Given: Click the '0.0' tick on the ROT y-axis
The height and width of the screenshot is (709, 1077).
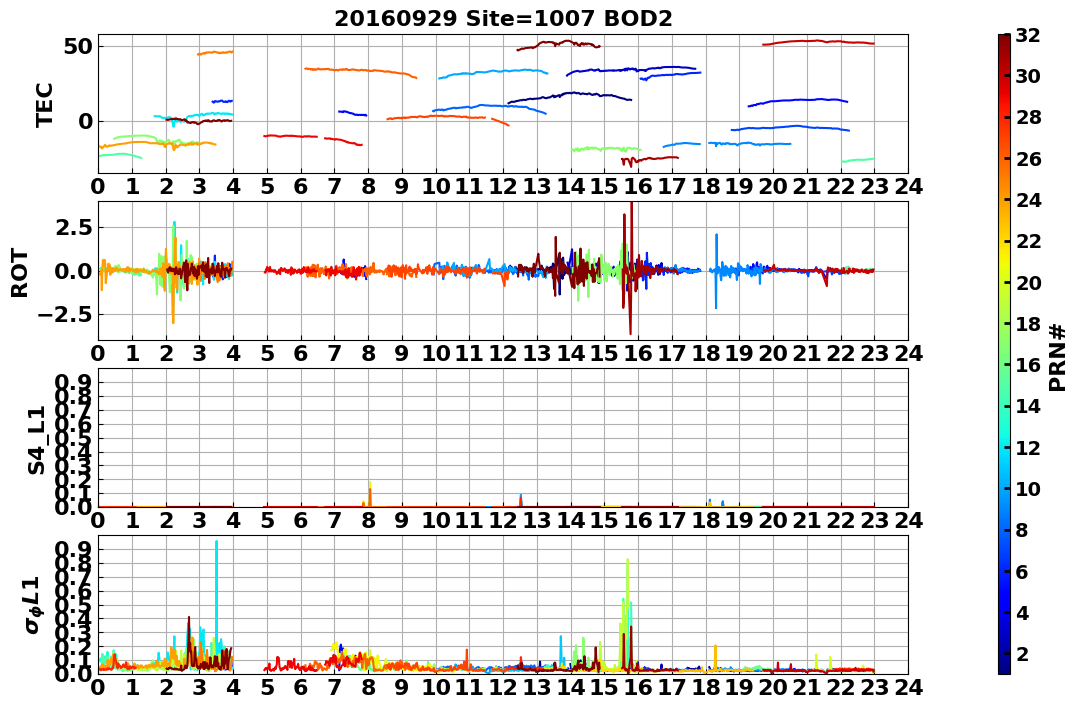Looking at the screenshot, I should [x=74, y=271].
